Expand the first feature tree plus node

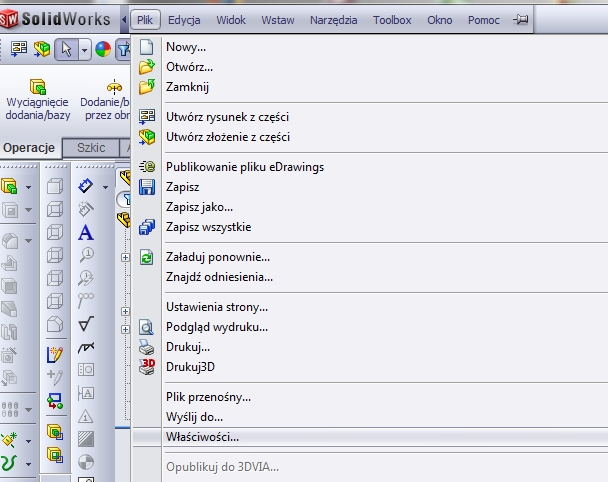[125, 258]
